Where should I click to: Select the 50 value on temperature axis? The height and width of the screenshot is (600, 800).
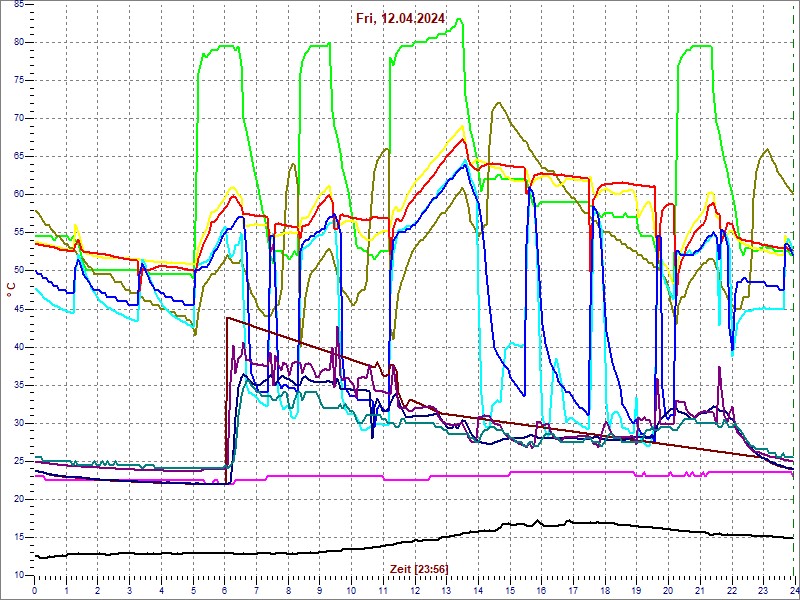tap(19, 271)
